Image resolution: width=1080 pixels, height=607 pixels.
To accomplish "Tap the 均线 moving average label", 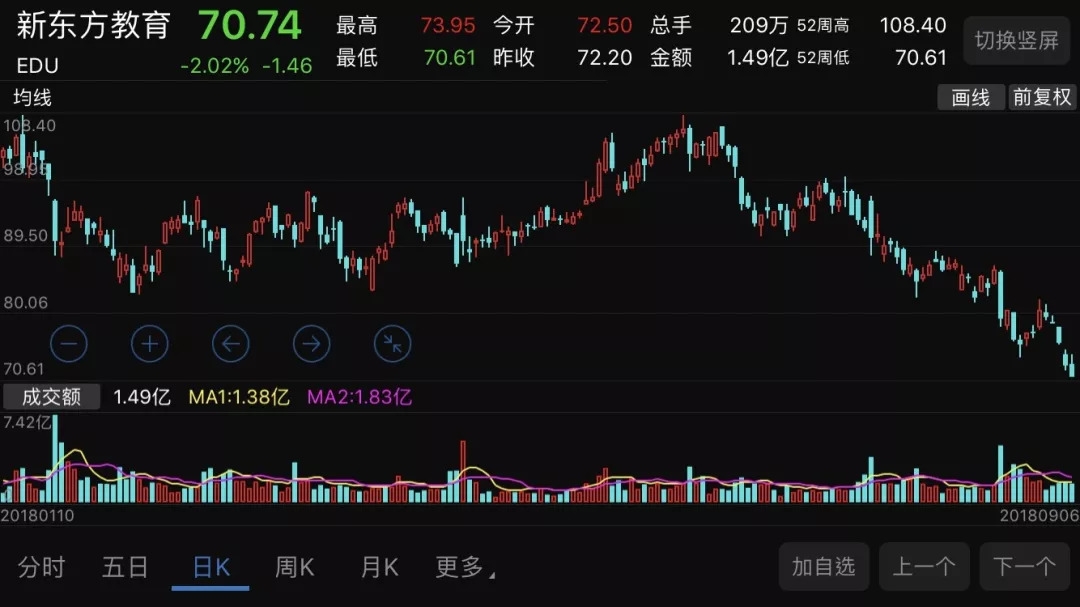I will 32,98.
